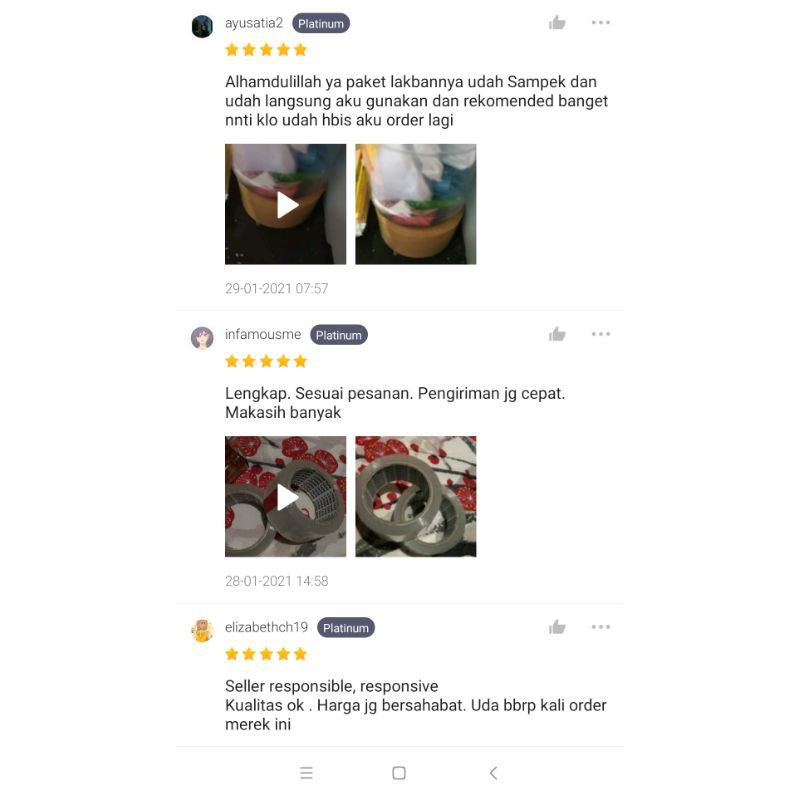Tap the Android home square button
Viewport: 800px width, 800px height.
click(x=399, y=773)
